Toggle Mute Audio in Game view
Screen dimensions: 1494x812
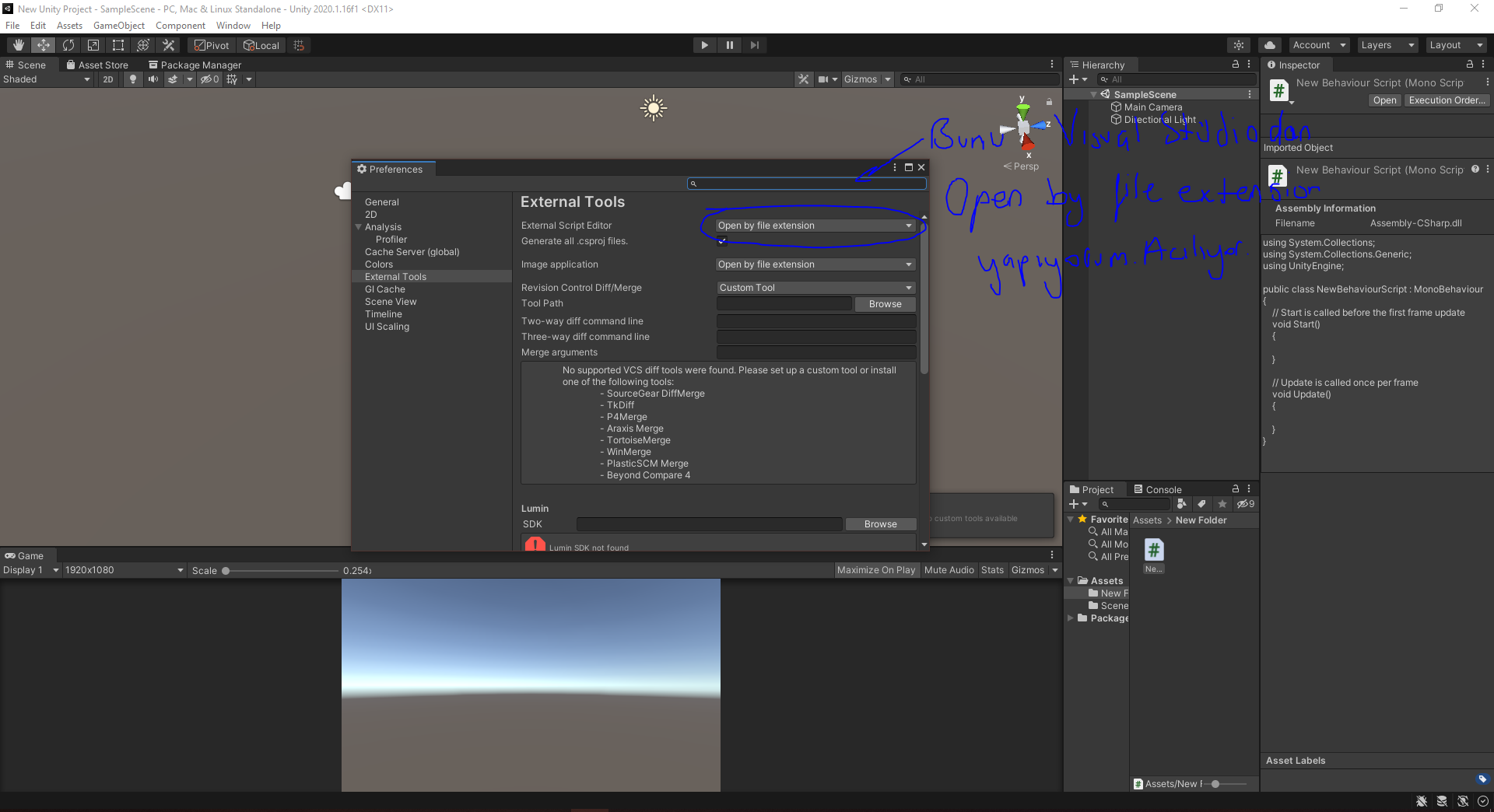(949, 570)
